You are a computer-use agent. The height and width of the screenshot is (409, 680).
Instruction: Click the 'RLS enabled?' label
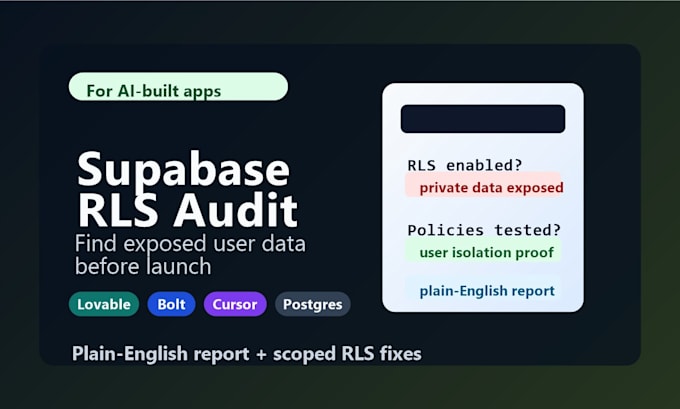point(465,165)
